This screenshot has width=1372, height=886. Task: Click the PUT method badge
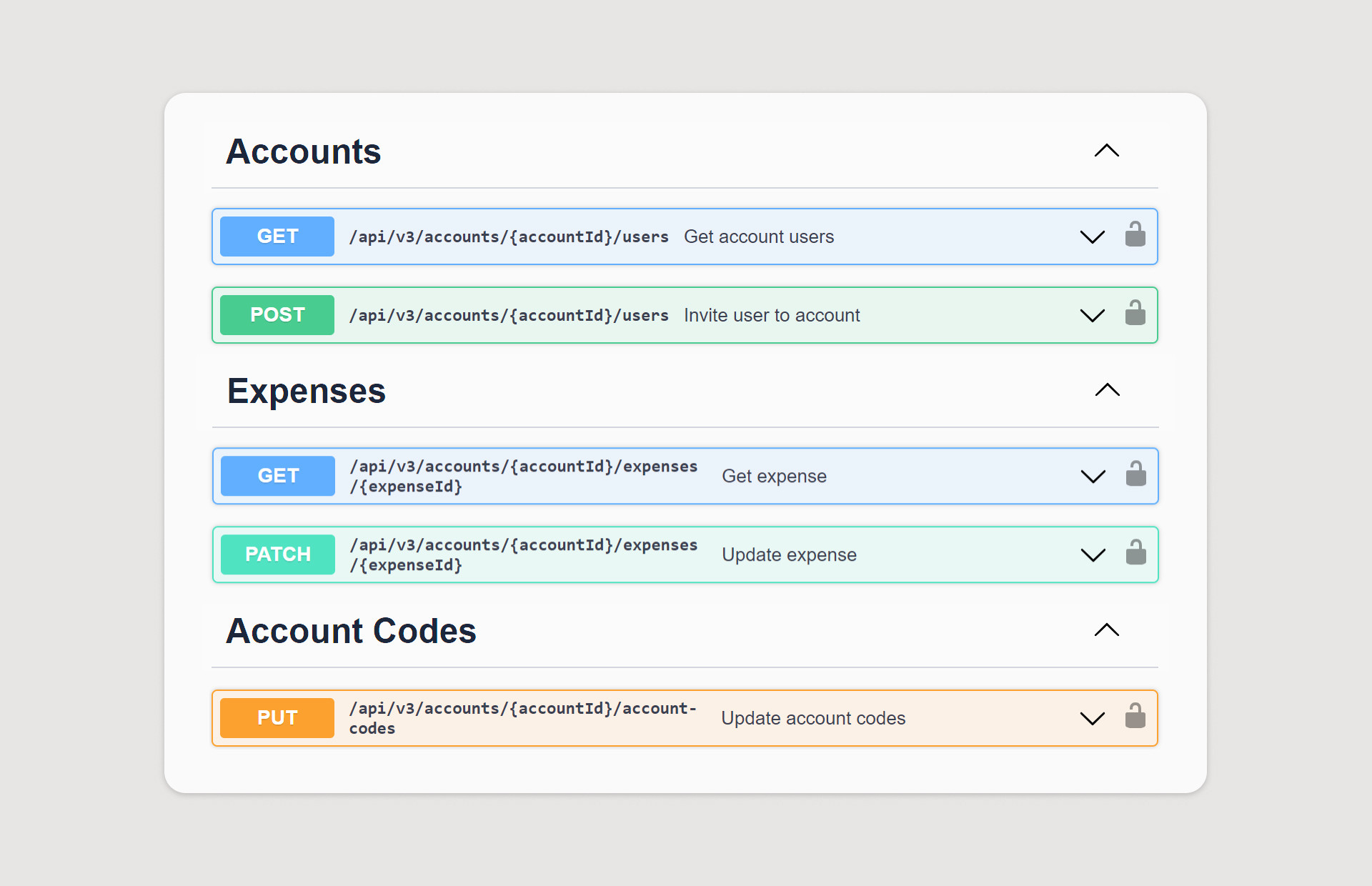click(277, 718)
